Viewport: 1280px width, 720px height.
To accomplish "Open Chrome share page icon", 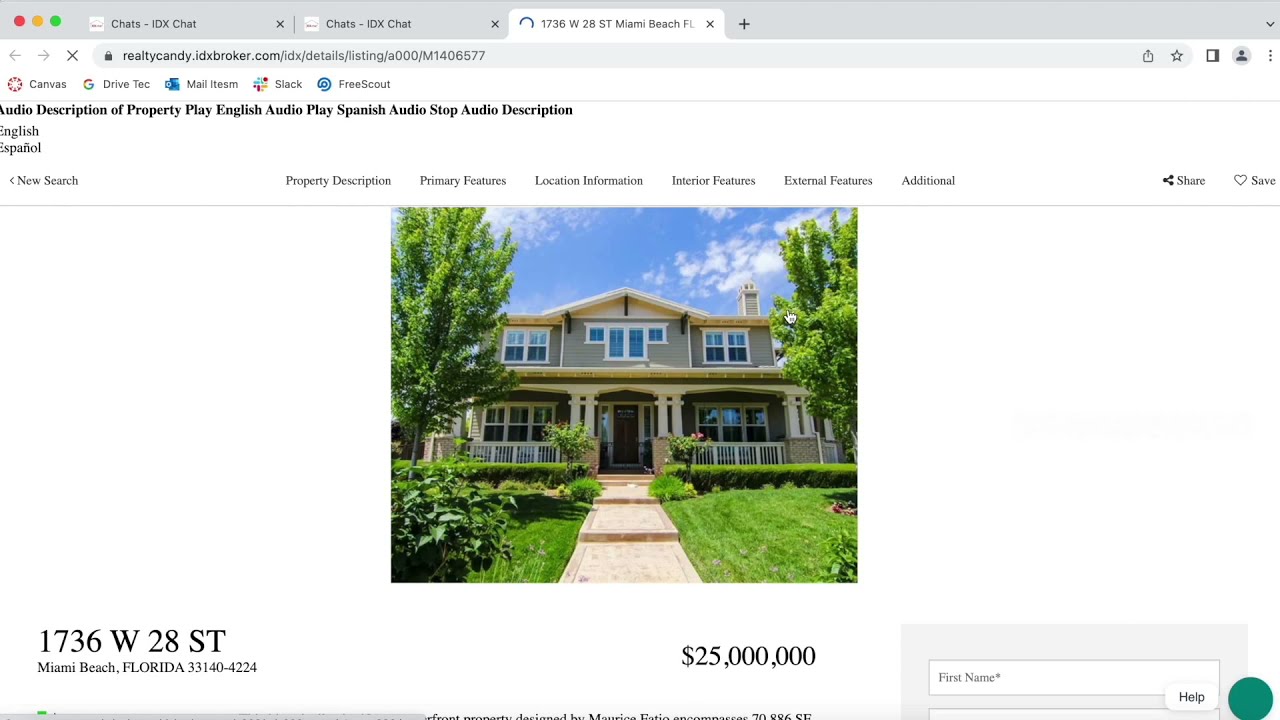I will click(1148, 56).
